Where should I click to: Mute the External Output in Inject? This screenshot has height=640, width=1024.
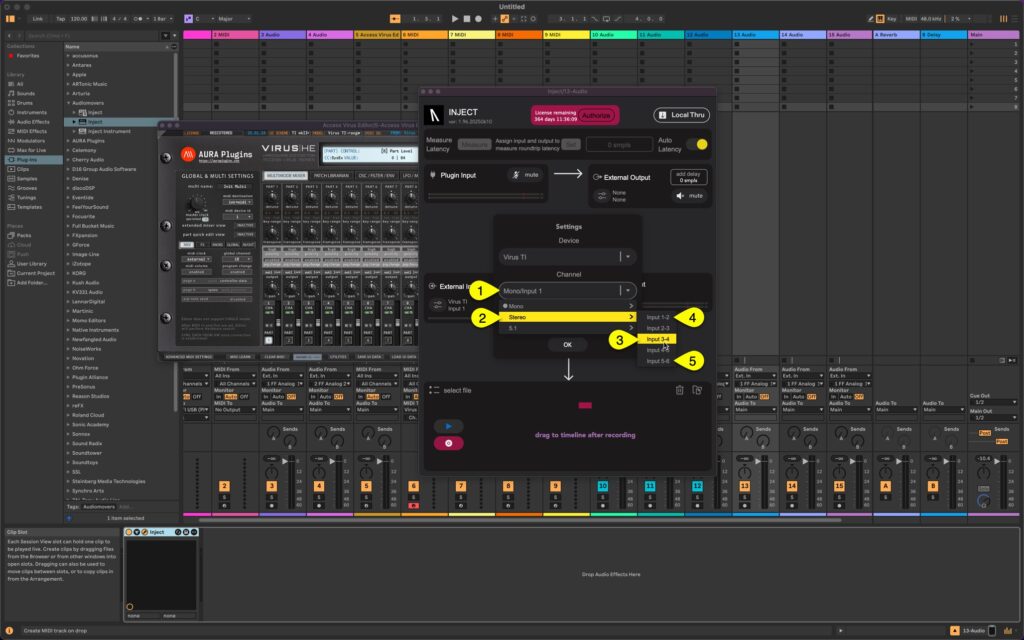click(x=690, y=196)
